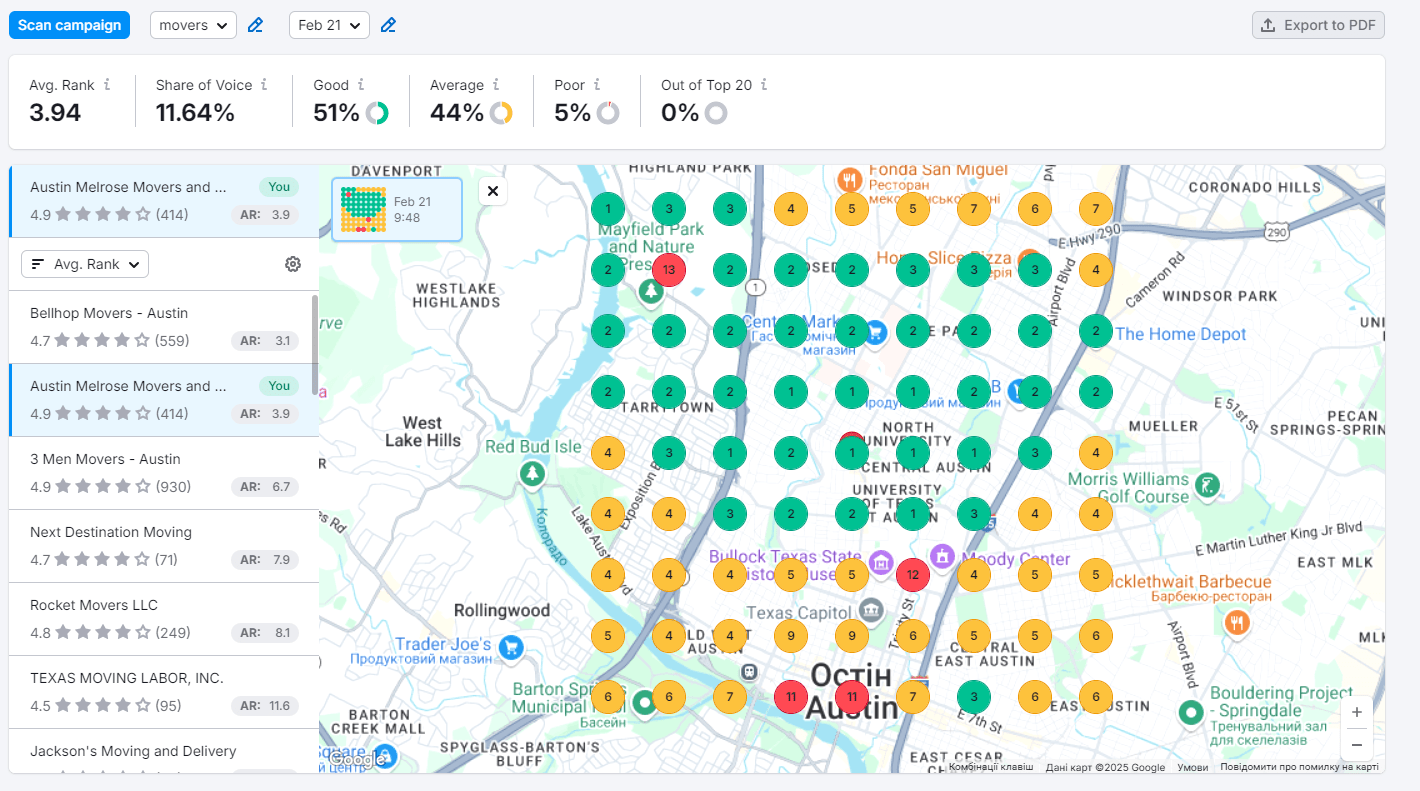This screenshot has width=1420, height=791.
Task: Click the red rank 12 map pin
Action: 913,574
